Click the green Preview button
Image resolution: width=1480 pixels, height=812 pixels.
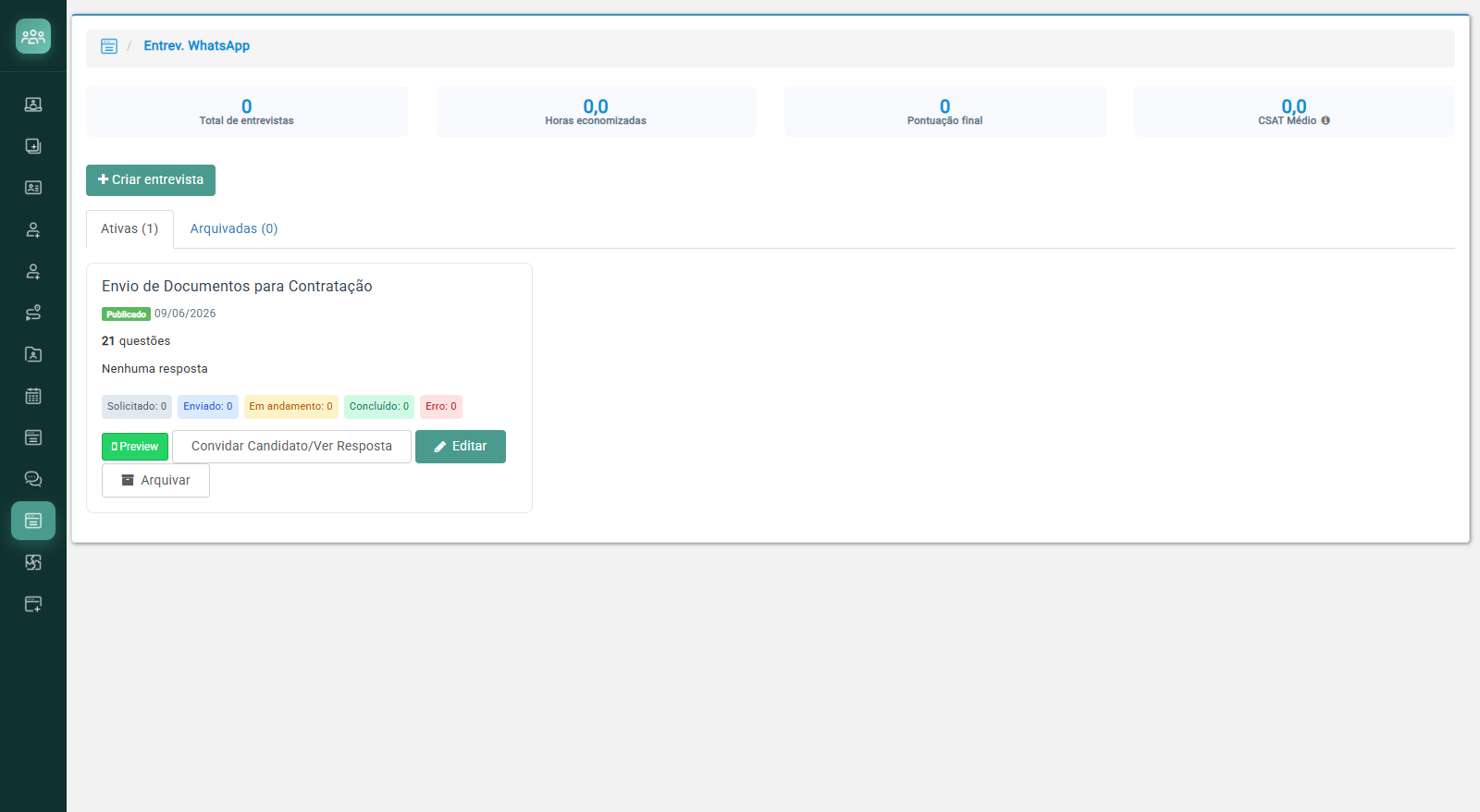135,447
